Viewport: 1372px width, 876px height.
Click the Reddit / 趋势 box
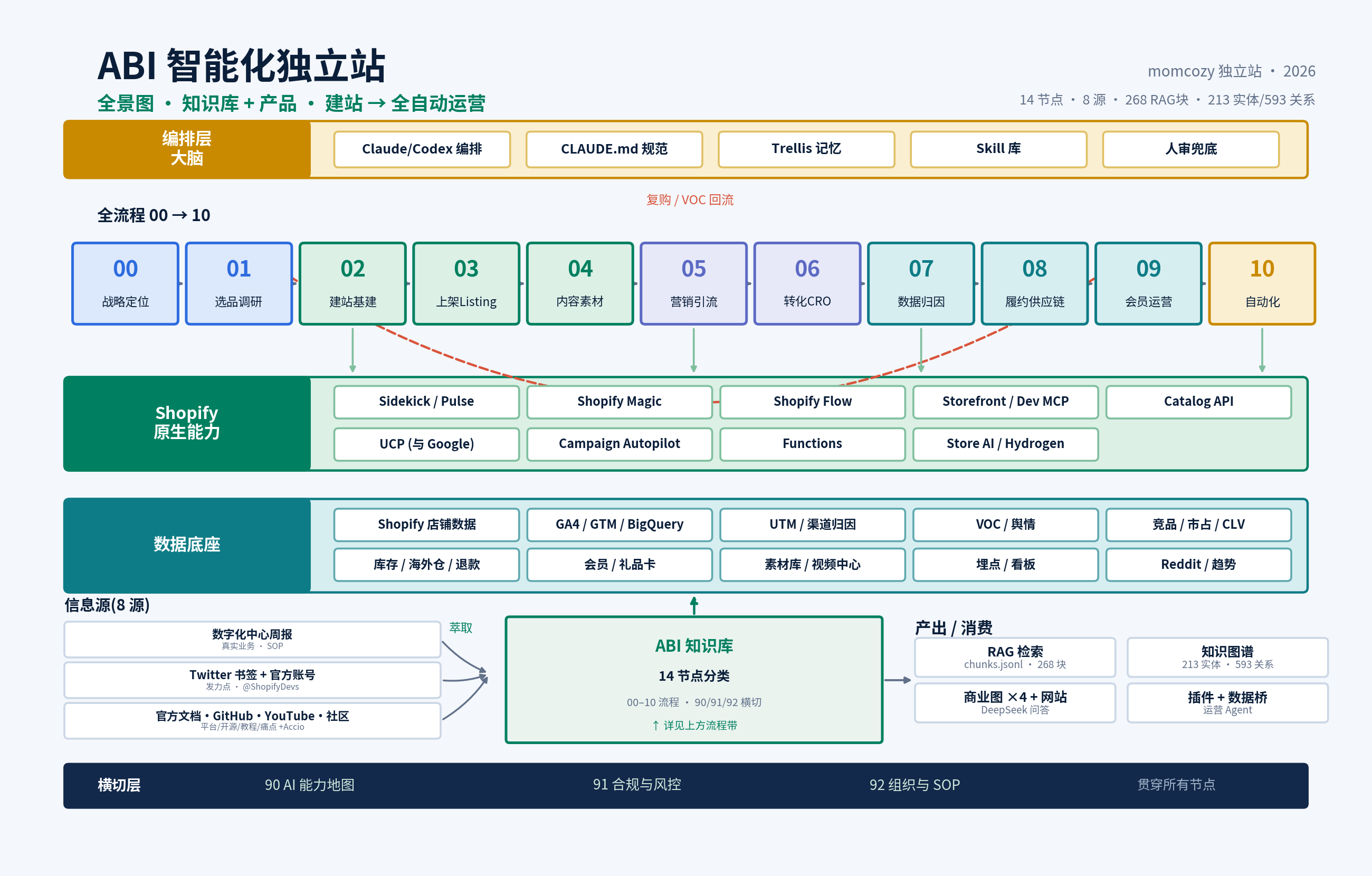[x=1199, y=565]
